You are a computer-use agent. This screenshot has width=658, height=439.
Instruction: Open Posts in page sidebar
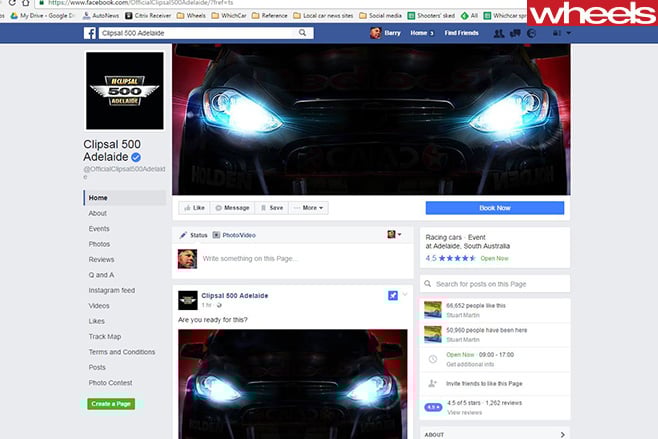click(97, 367)
